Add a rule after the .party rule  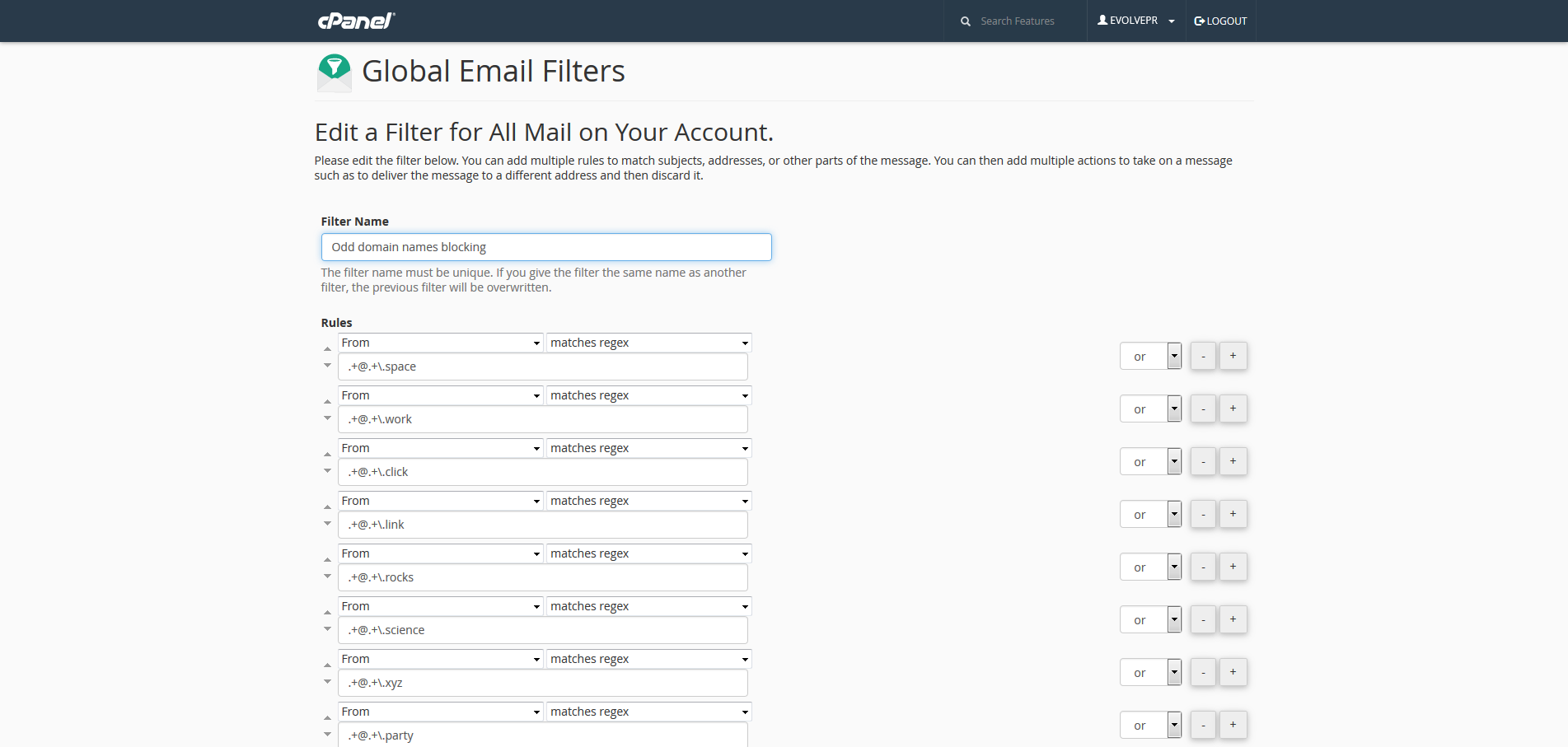click(x=1233, y=725)
